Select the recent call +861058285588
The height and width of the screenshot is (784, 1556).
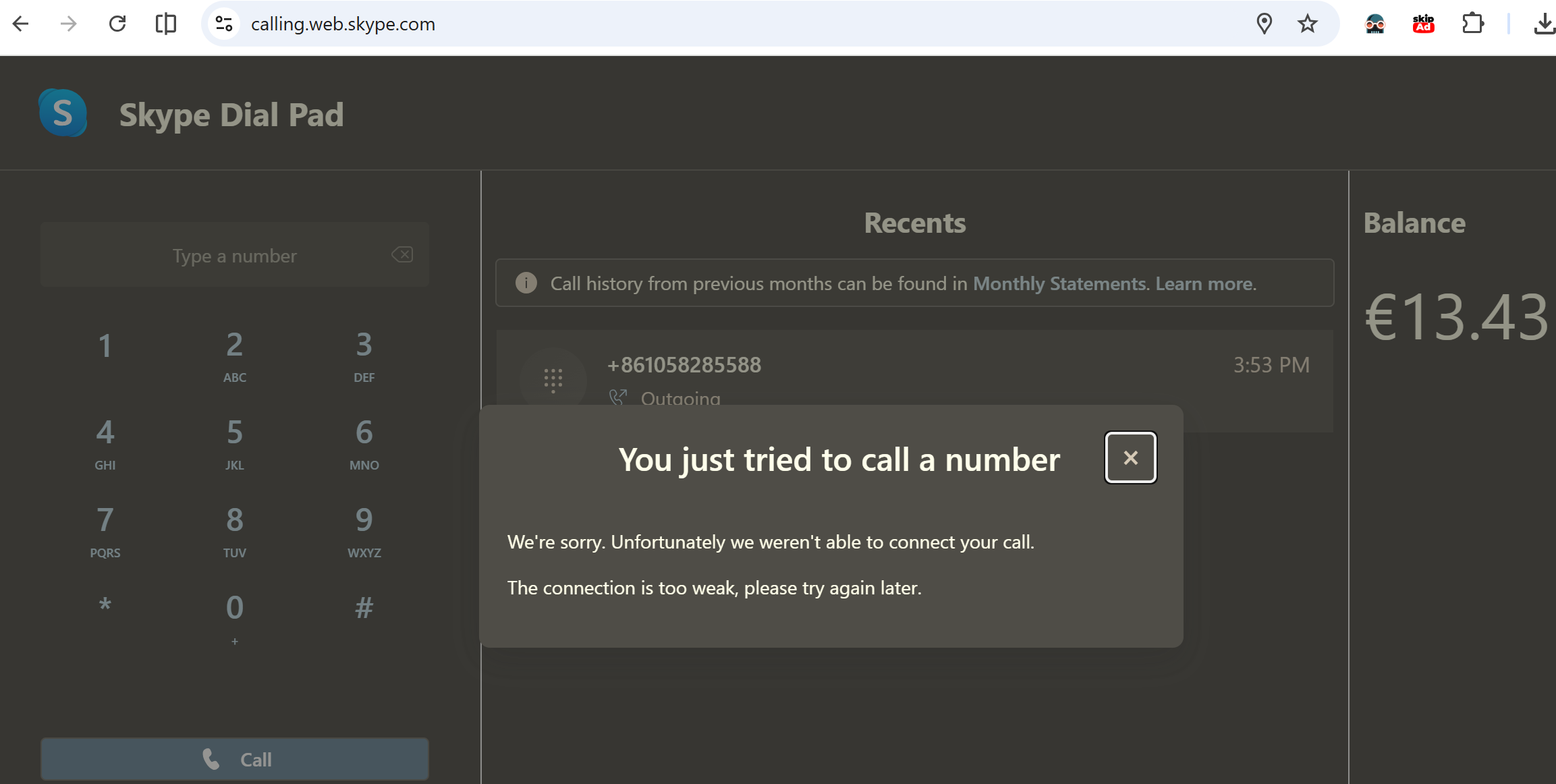(x=915, y=381)
